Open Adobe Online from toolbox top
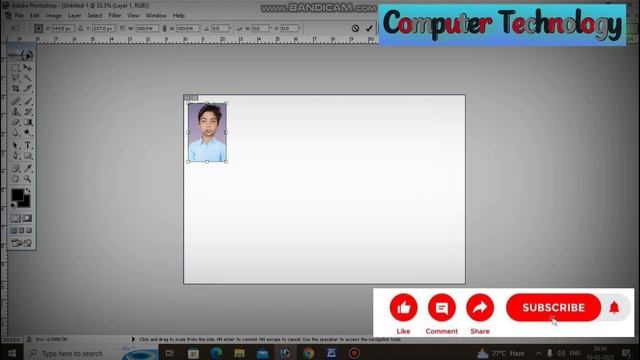The width and height of the screenshot is (640, 360). 21,55
